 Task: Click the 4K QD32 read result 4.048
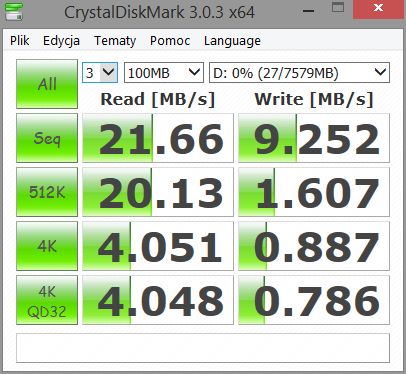[158, 300]
